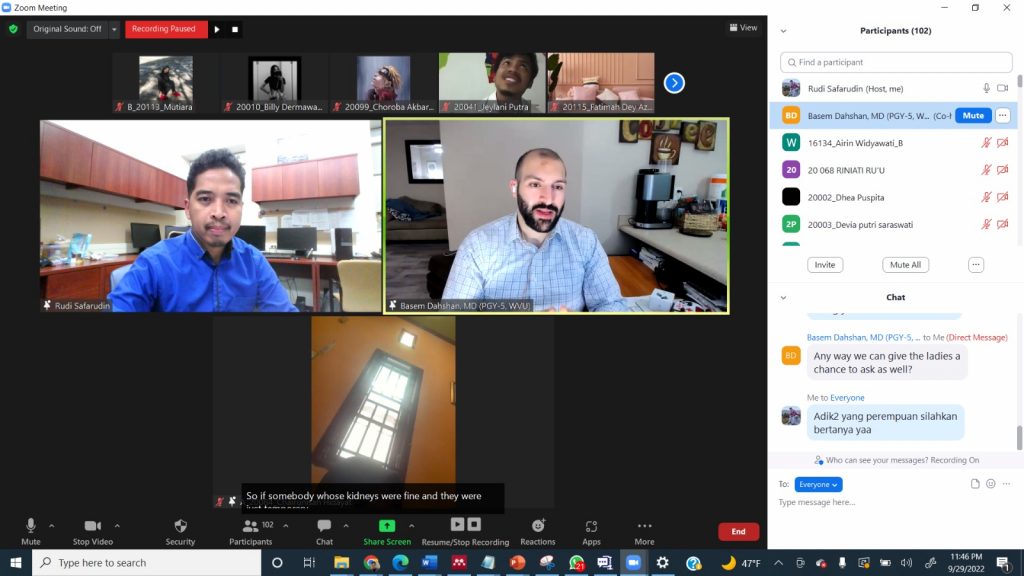Click the Invite button
Image resolution: width=1024 pixels, height=576 pixels.
point(825,265)
